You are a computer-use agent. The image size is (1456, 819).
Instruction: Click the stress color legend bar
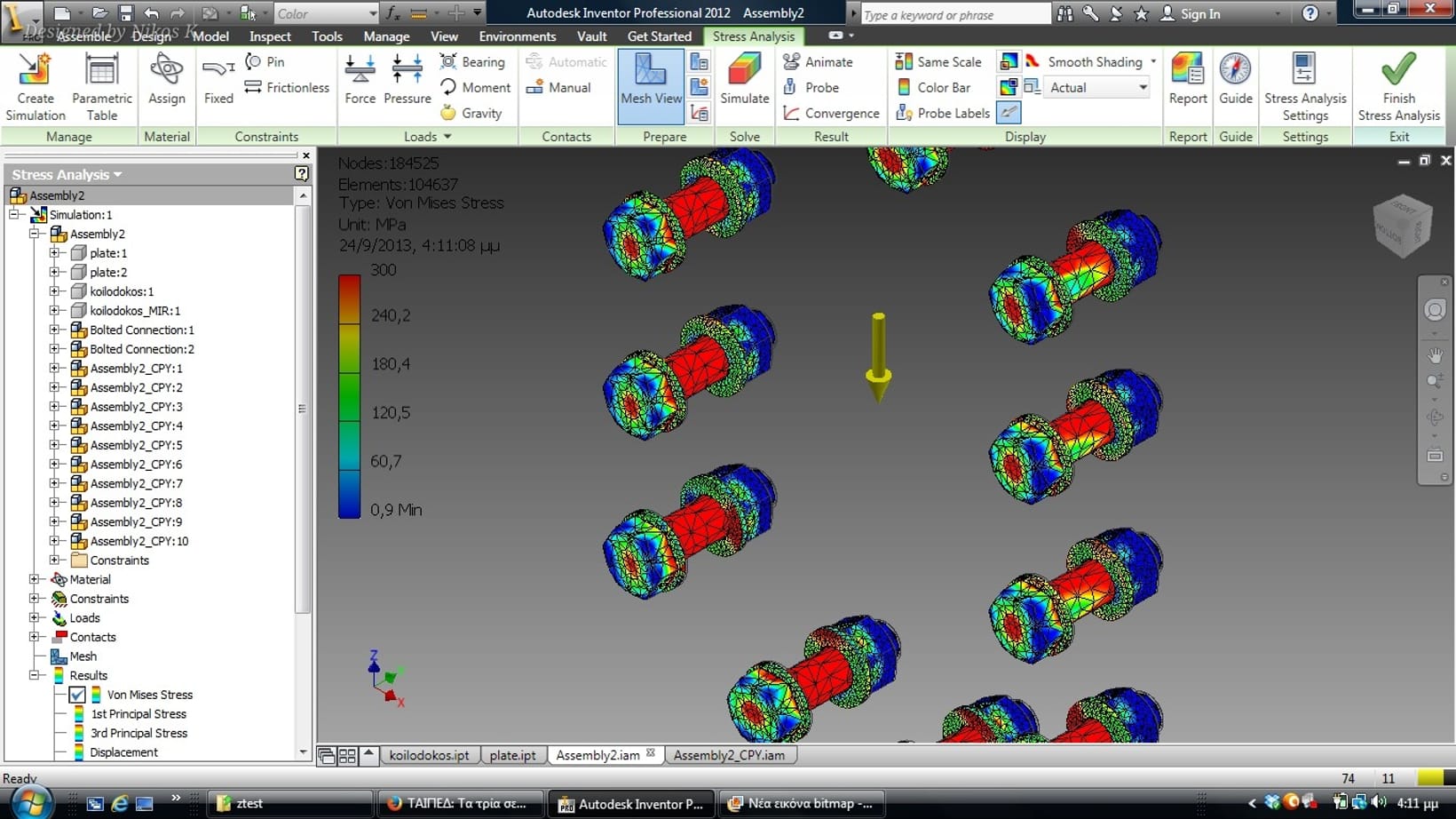tap(349, 396)
